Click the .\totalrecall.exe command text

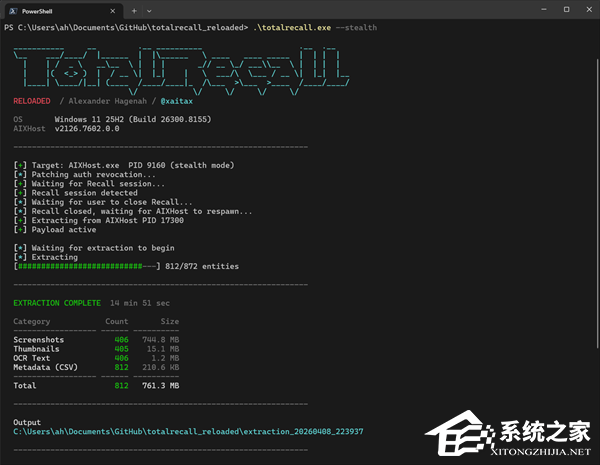[x=292, y=28]
